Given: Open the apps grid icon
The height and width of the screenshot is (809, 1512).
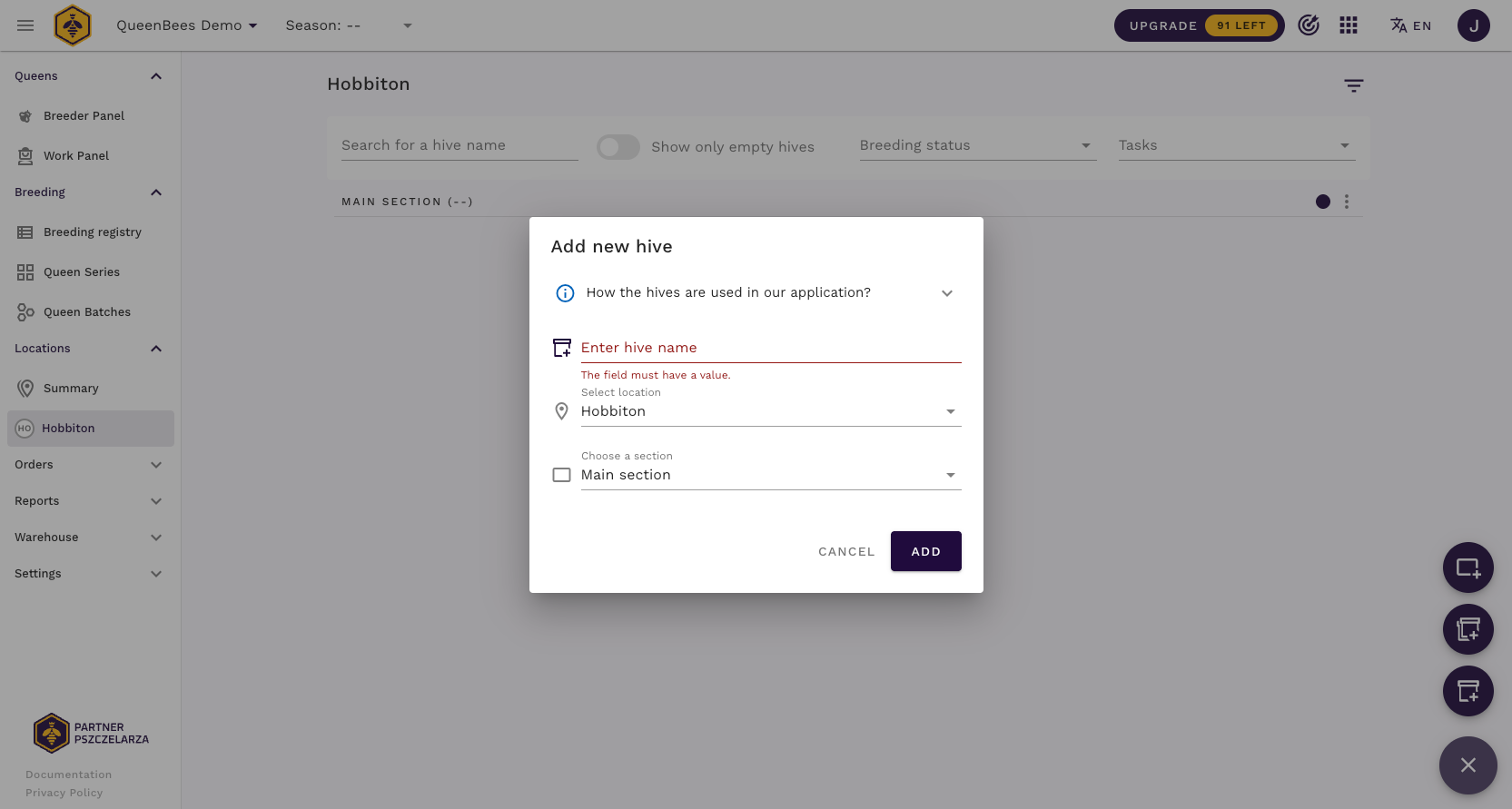Looking at the screenshot, I should (1349, 25).
